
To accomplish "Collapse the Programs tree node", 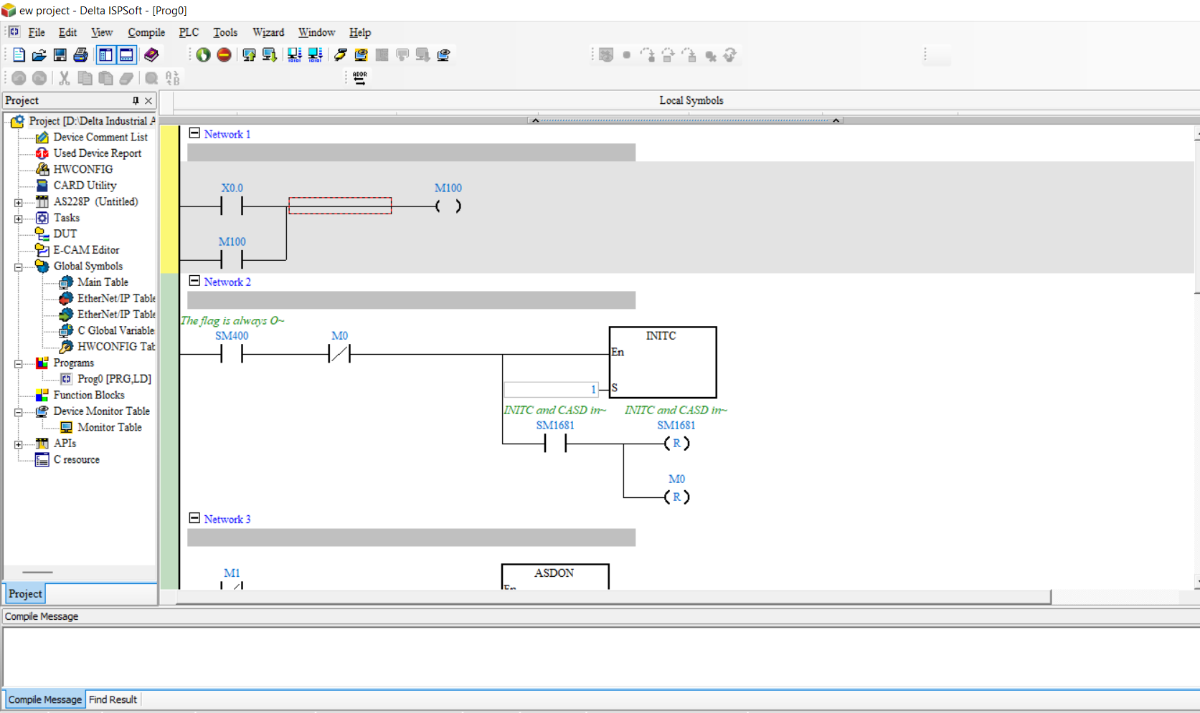I will (18, 363).
